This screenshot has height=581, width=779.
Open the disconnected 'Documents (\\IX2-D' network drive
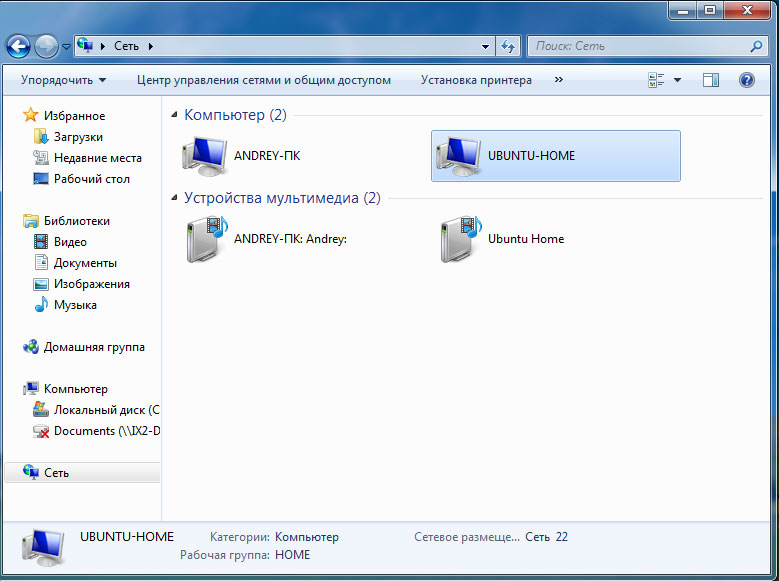[x=107, y=431]
